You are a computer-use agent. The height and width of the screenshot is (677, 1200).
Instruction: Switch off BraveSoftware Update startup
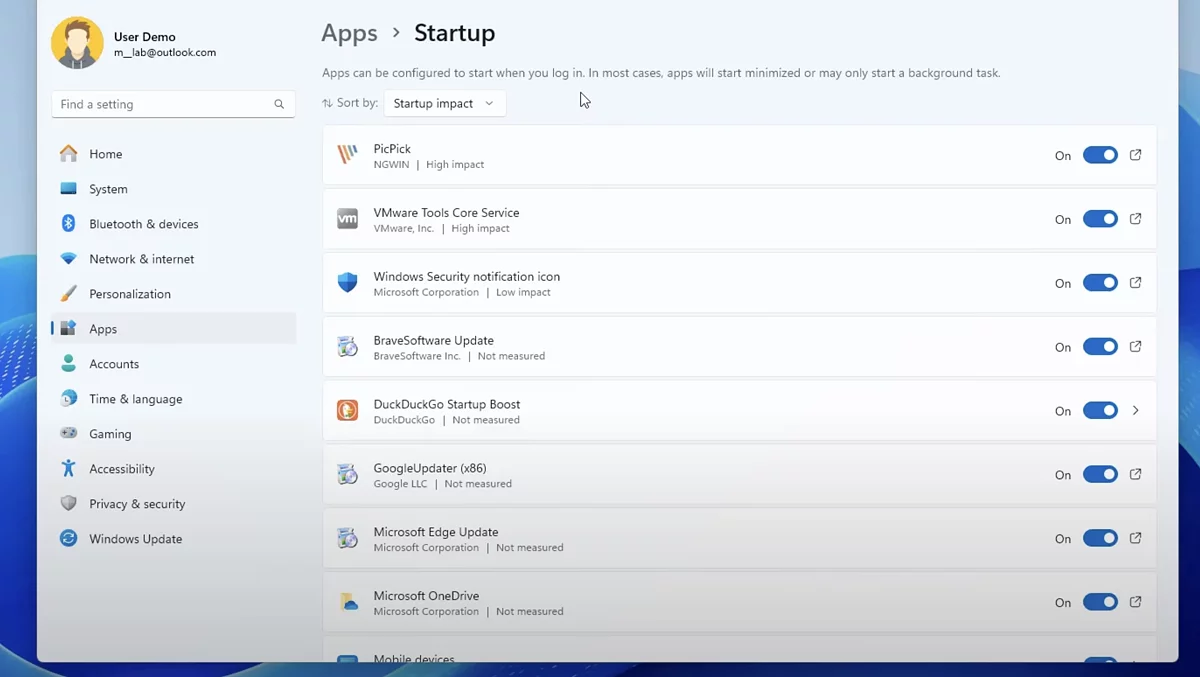click(1100, 347)
